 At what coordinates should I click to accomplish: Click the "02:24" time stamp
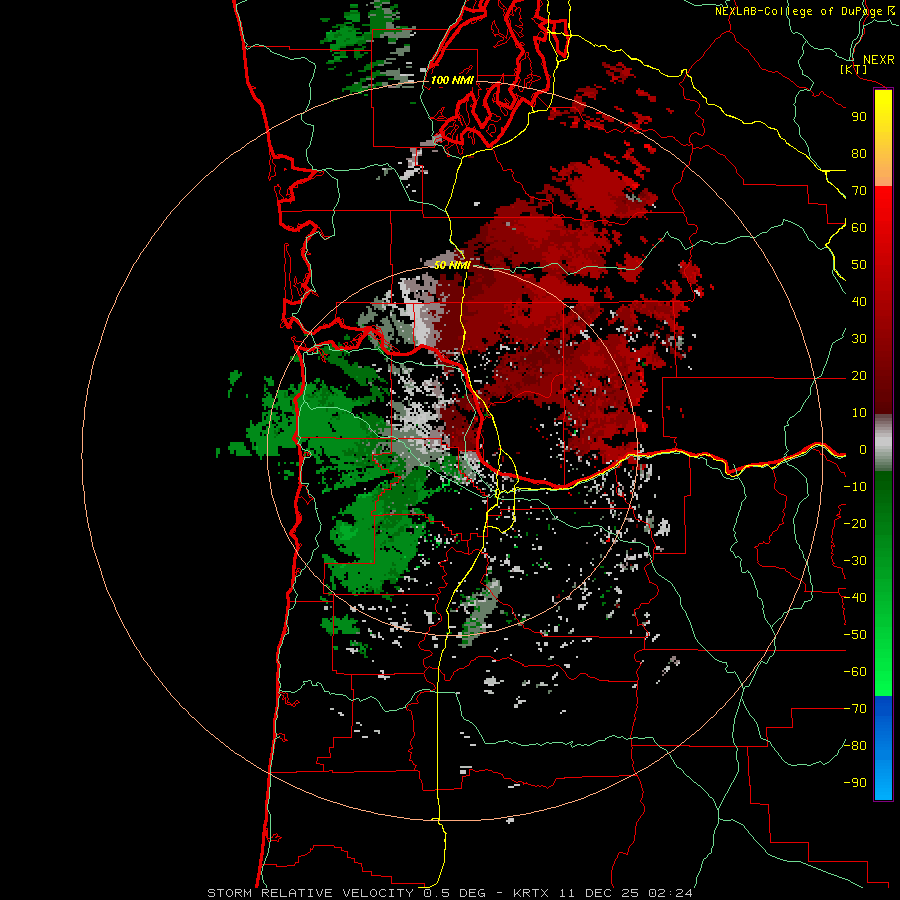[670, 893]
